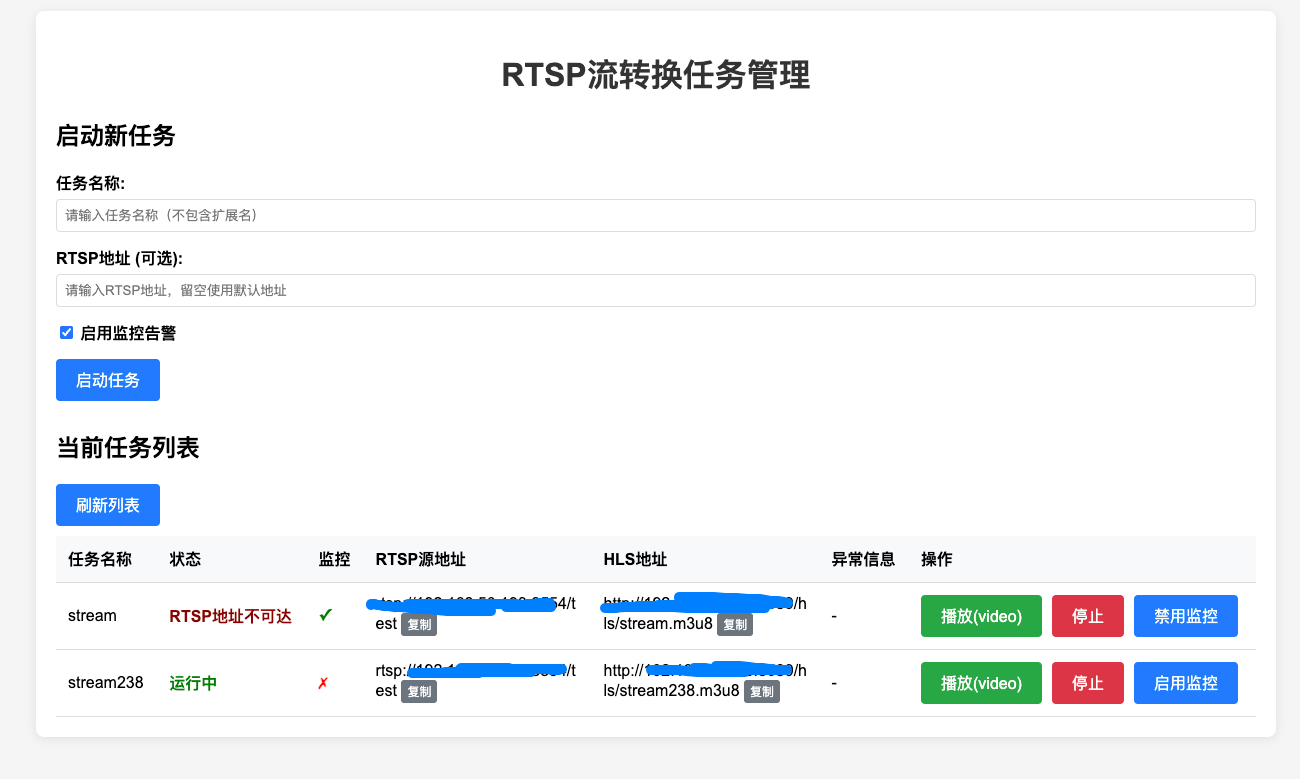Click the 启用监控告警 label text
Viewport: 1300px width, 779px height.
click(128, 333)
